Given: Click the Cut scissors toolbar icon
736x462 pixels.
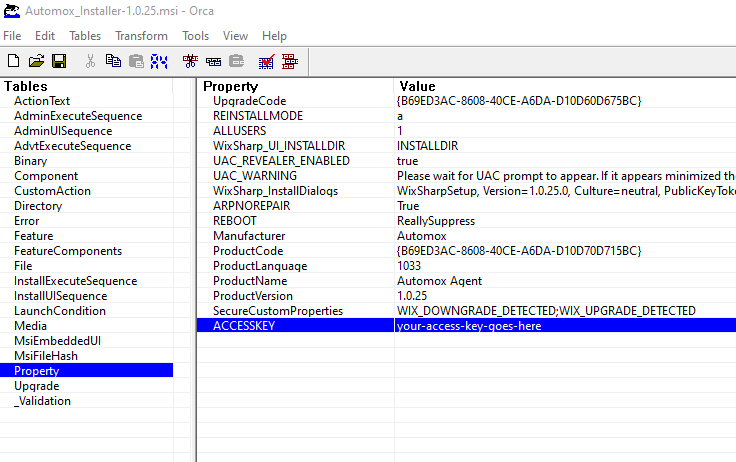Looking at the screenshot, I should coord(90,61).
